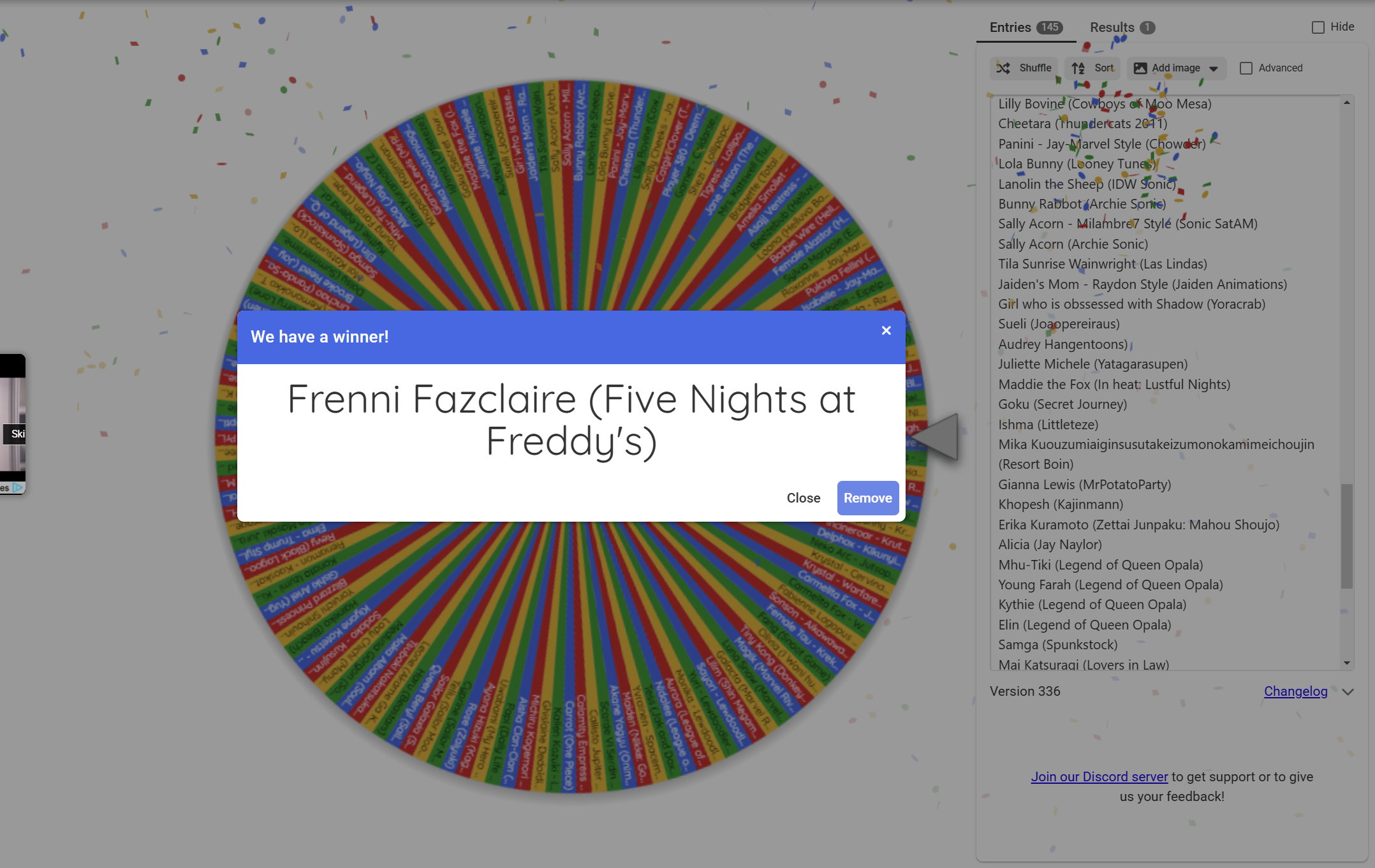Click the 'Erika Kuramoto (Zettai Junpaku: Mahou Shoujo)' entry
This screenshot has width=1375, height=868.
(x=1139, y=525)
